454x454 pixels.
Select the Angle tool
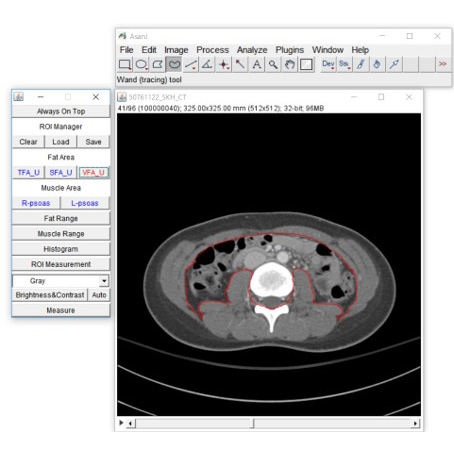[x=207, y=64]
